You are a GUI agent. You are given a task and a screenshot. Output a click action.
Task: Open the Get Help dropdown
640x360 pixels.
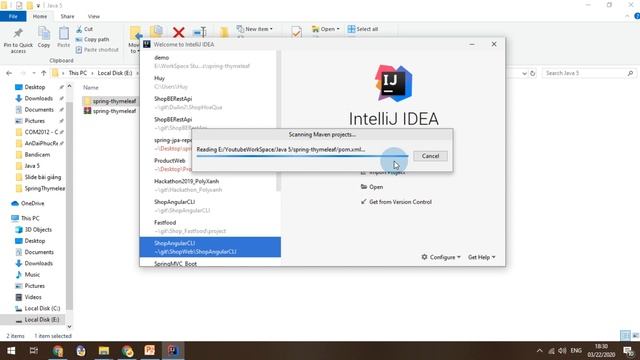tap(482, 257)
